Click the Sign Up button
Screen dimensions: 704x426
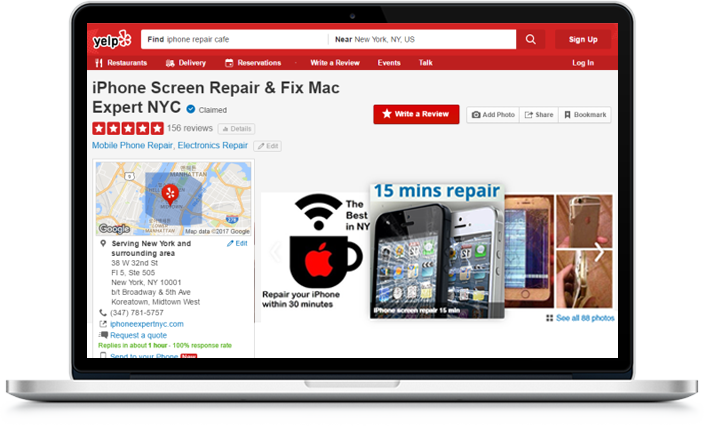coord(583,40)
